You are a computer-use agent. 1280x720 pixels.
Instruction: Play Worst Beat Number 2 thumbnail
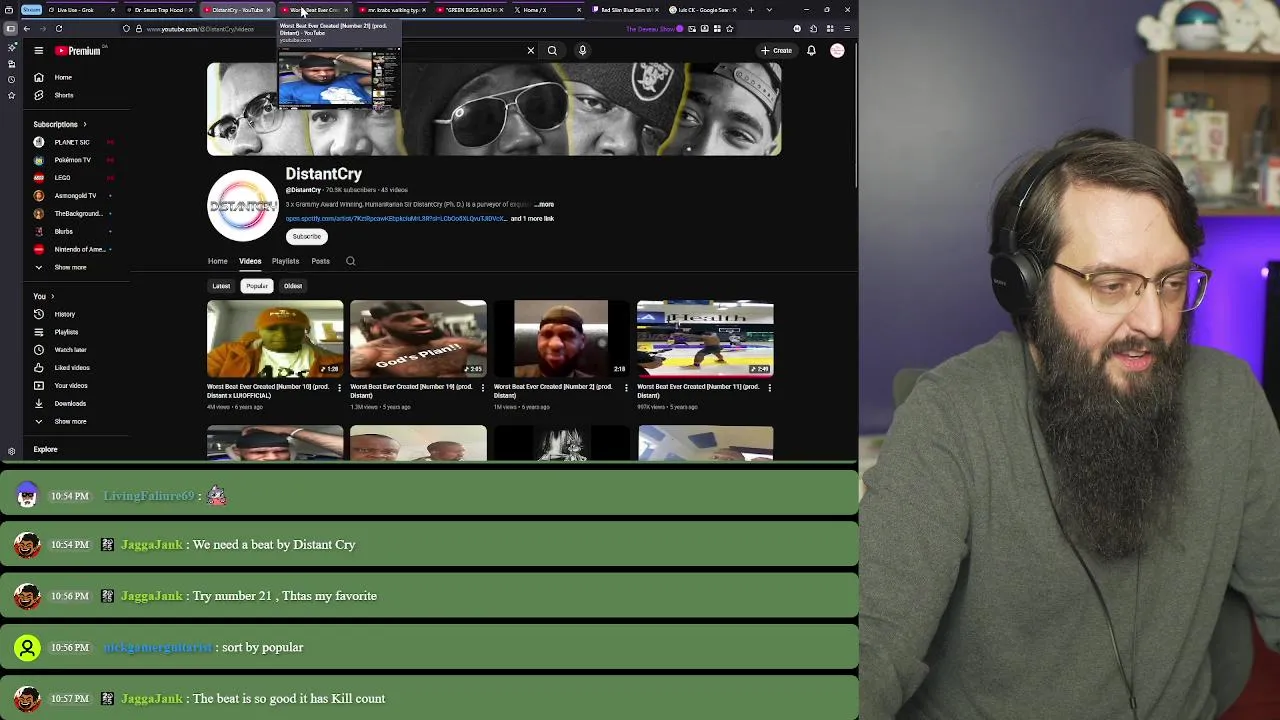pyautogui.click(x=561, y=338)
